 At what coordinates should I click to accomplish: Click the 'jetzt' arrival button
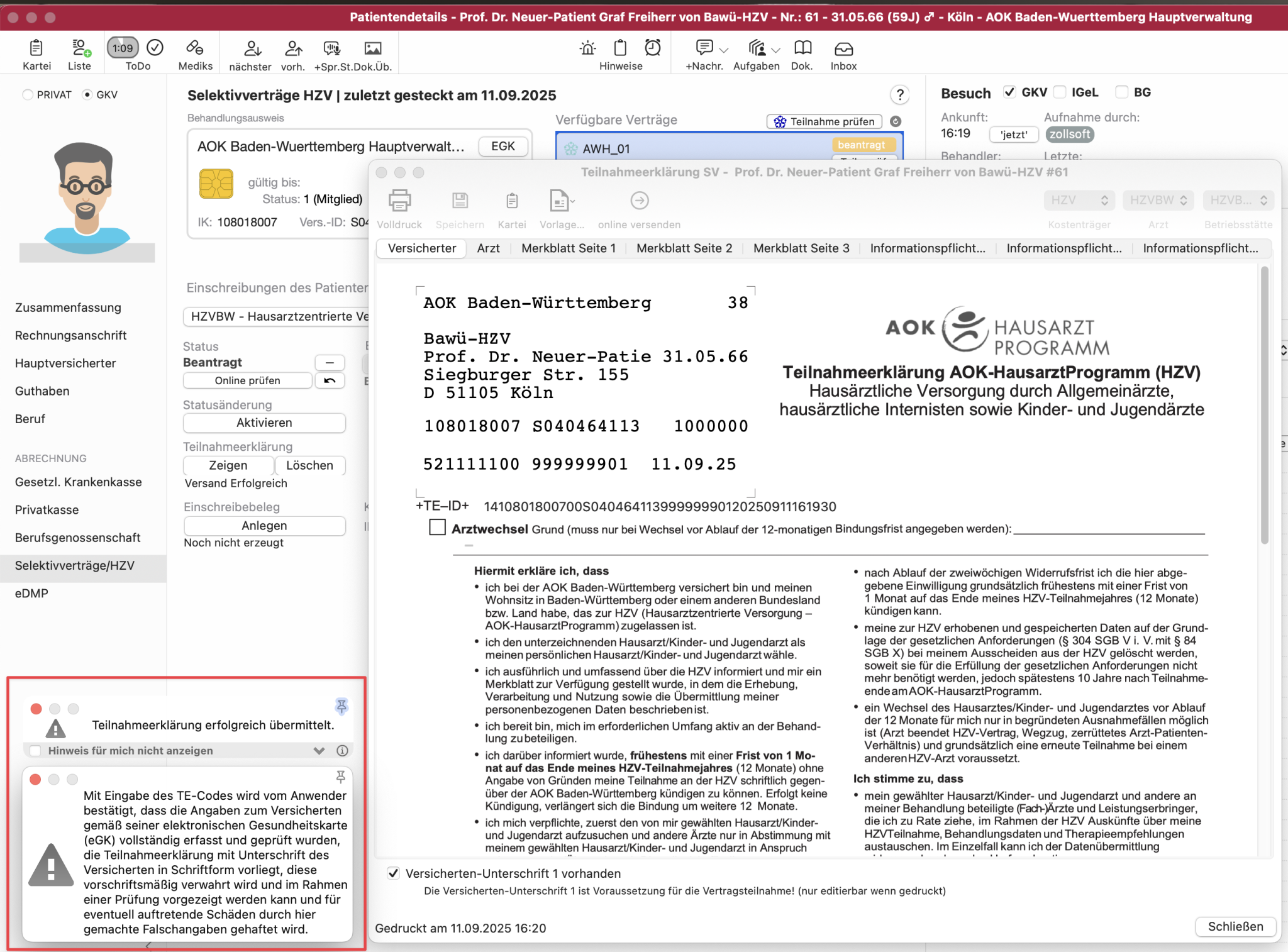[x=1014, y=135]
